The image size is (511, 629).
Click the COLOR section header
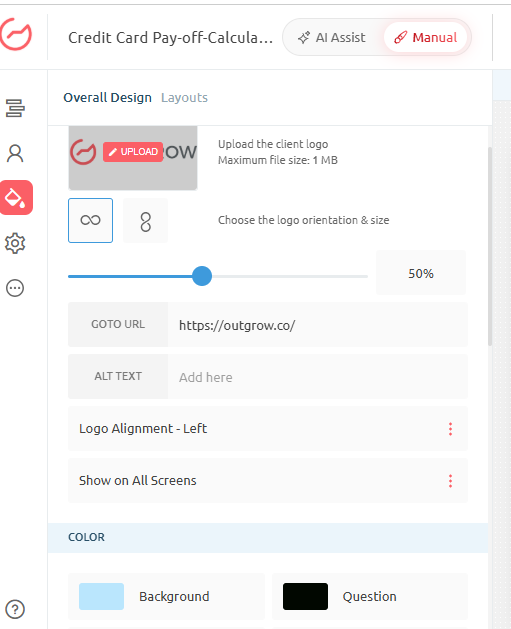[268, 538]
